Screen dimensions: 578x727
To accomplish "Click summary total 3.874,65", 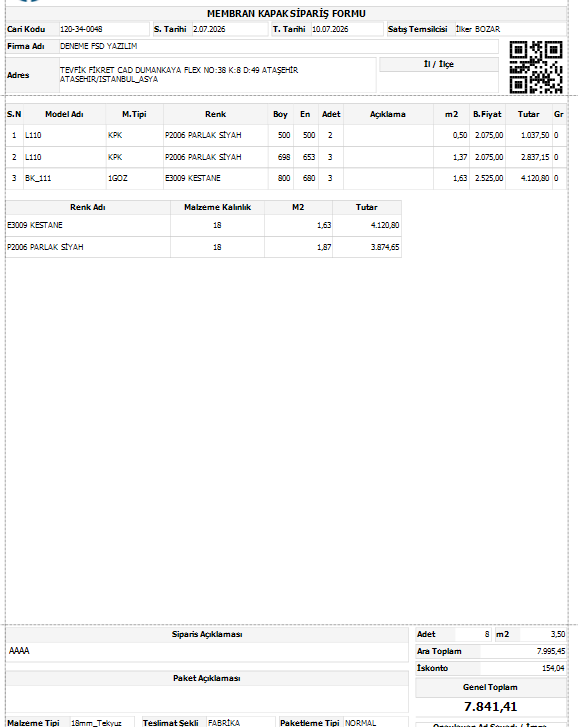I will [x=385, y=247].
